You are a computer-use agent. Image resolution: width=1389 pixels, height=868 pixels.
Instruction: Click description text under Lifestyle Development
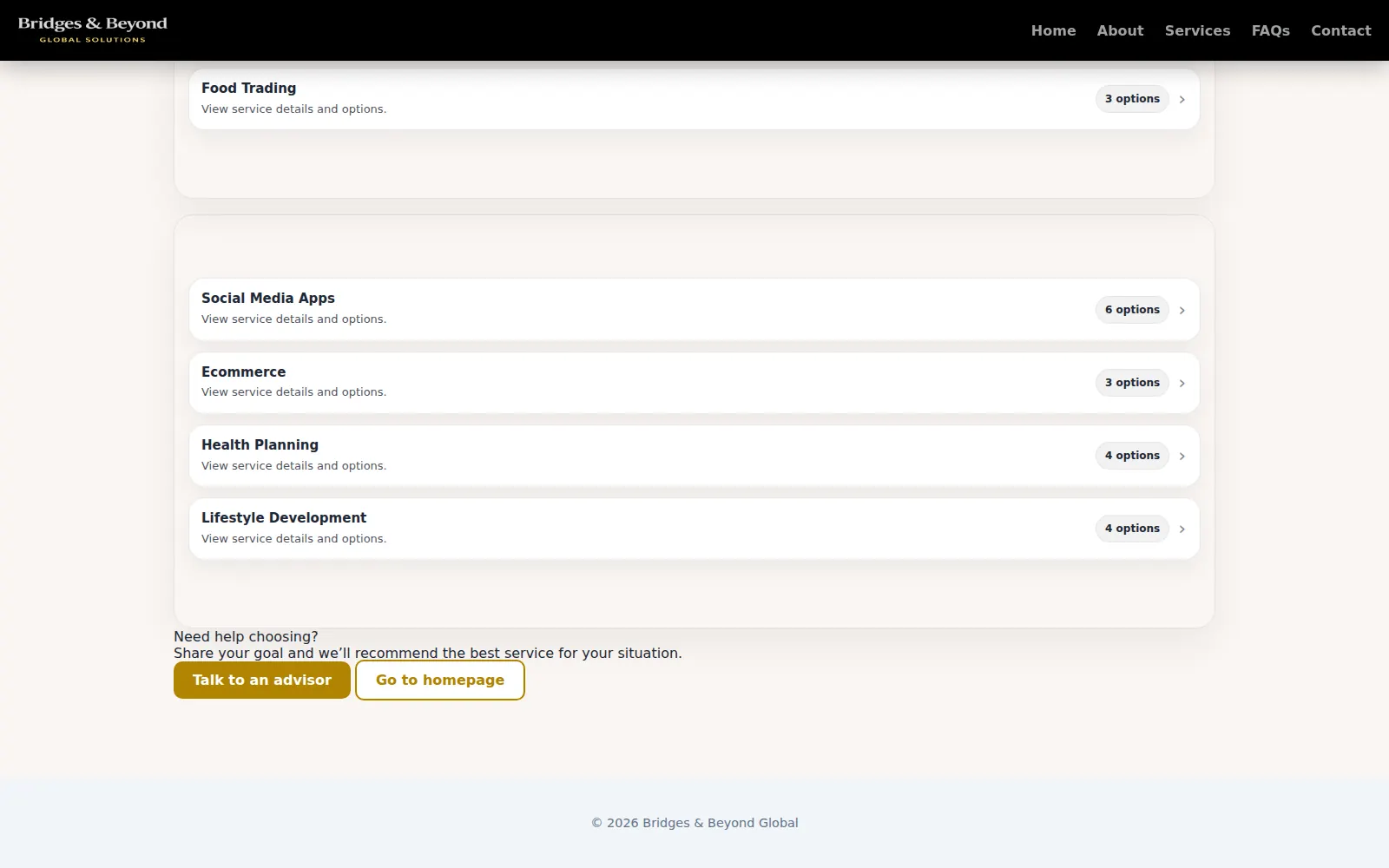293,539
